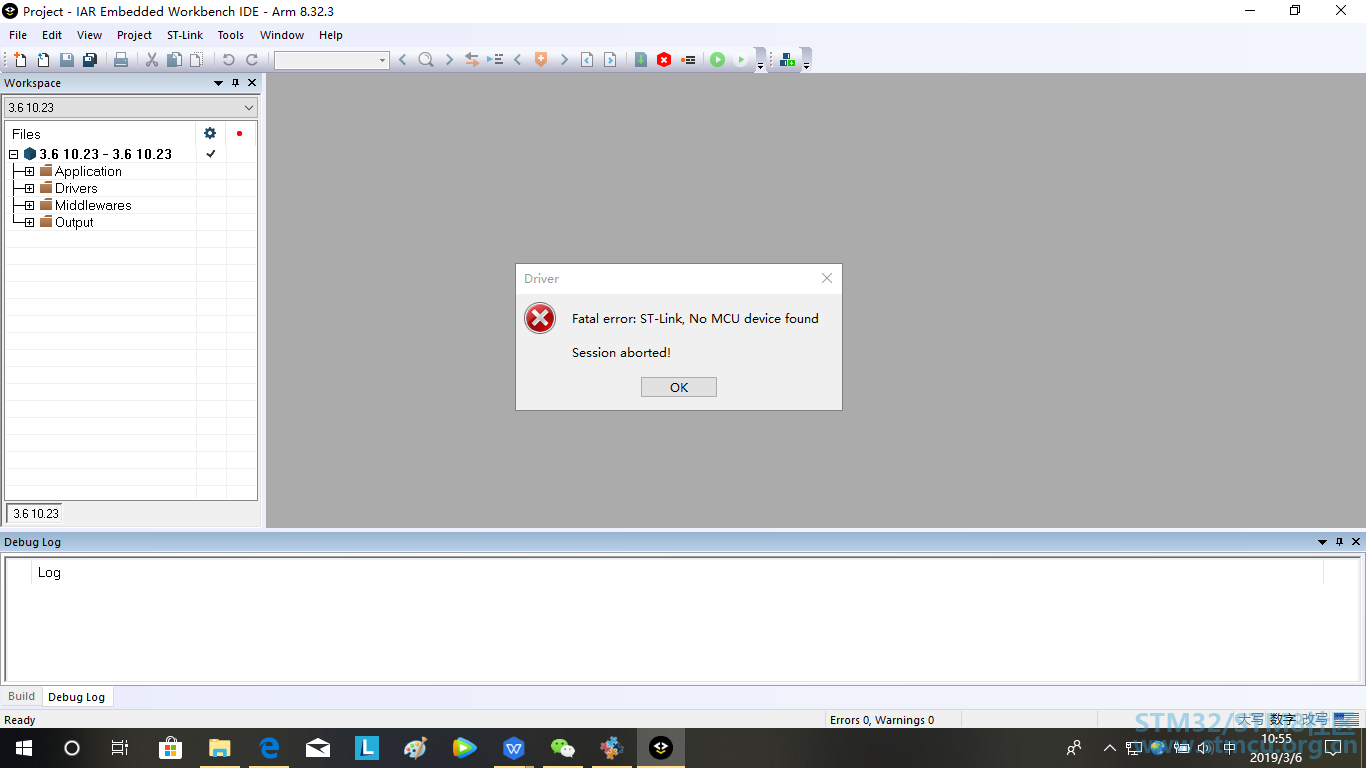
Task: Open the Debug Log panel options dropdown arrow
Action: pyautogui.click(x=1323, y=542)
